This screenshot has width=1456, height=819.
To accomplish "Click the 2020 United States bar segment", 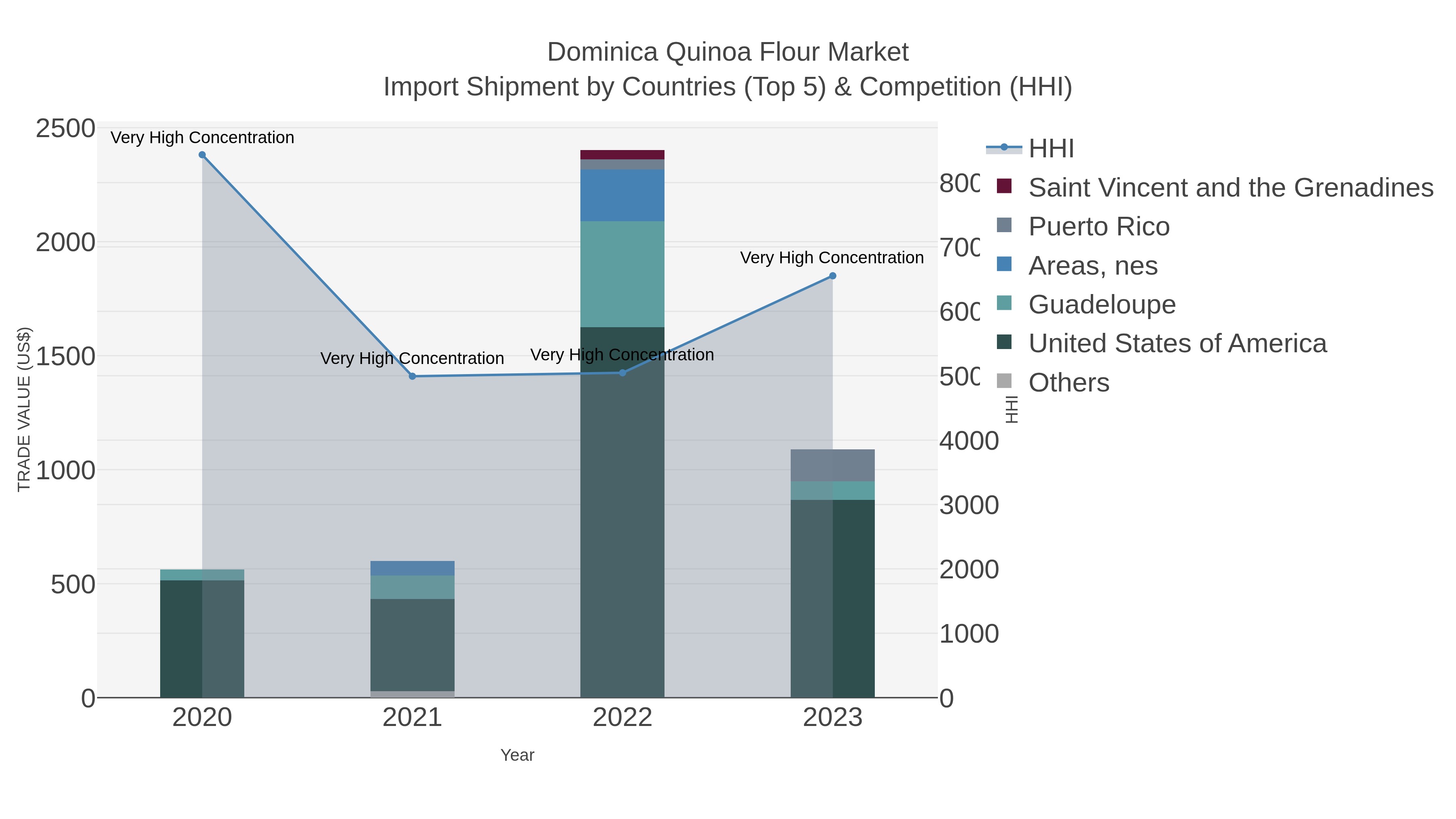I will point(202,639).
